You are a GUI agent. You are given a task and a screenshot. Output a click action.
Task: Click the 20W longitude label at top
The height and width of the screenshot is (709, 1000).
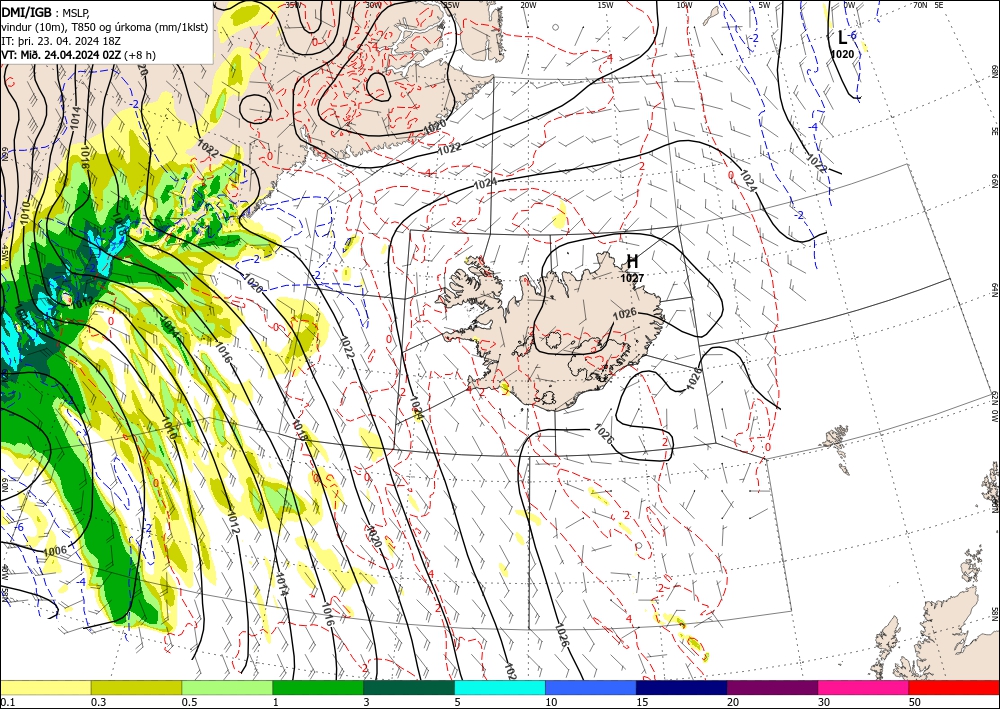(528, 5)
